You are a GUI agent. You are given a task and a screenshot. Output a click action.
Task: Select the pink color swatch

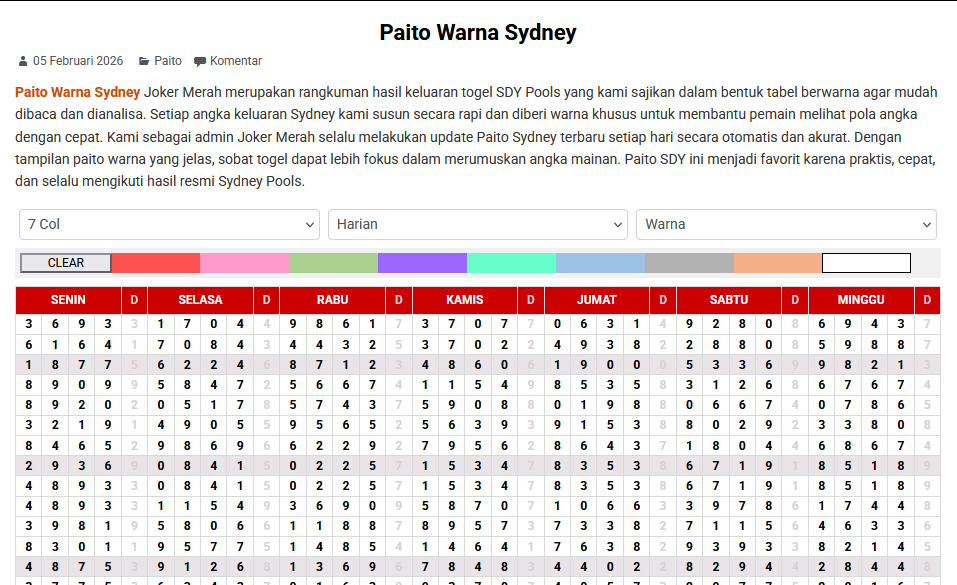242,263
